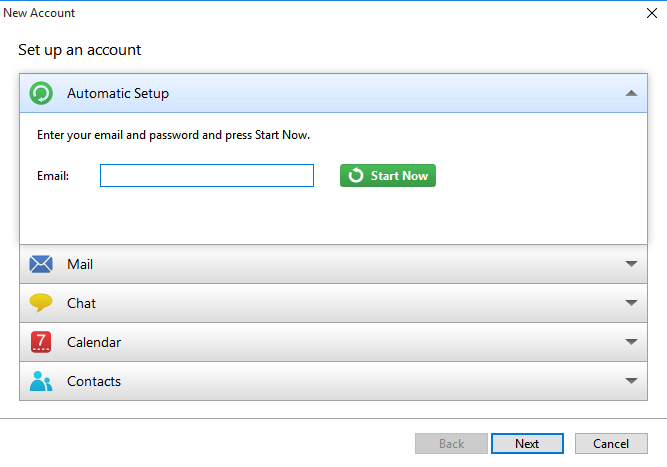This screenshot has height=467, width=667.
Task: Select the Chat section label
Action: tap(81, 303)
